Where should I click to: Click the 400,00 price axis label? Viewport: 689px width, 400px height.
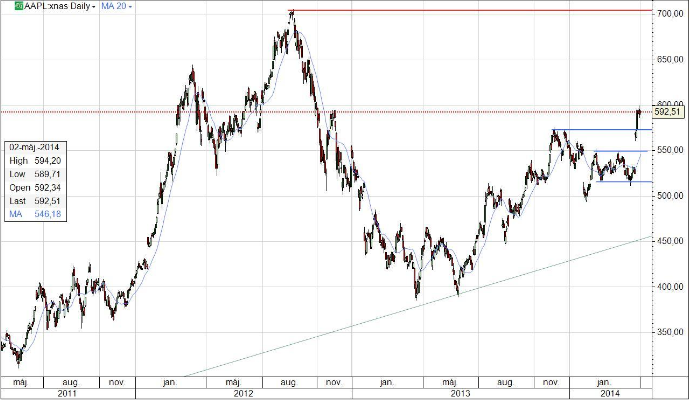point(670,287)
